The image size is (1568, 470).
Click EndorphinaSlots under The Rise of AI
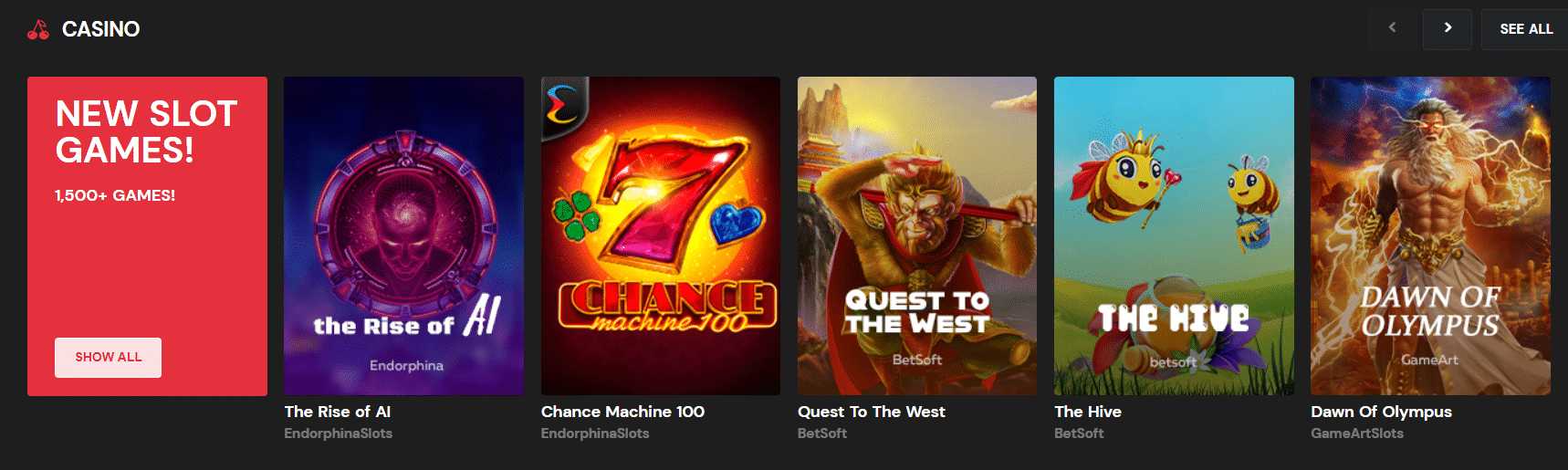[x=338, y=433]
